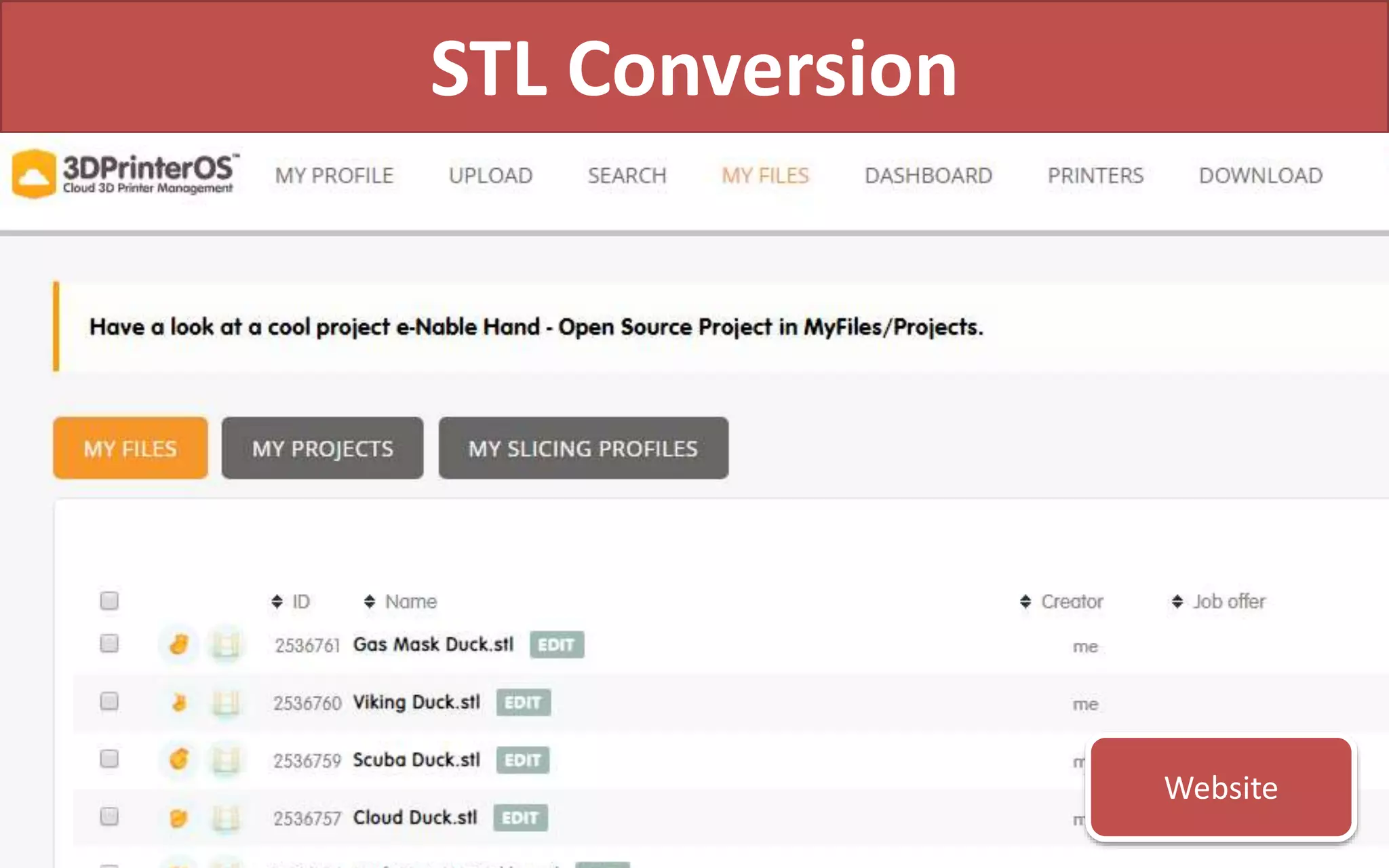Click the 3DPrinterOS cloud logo

pyautogui.click(x=124, y=174)
